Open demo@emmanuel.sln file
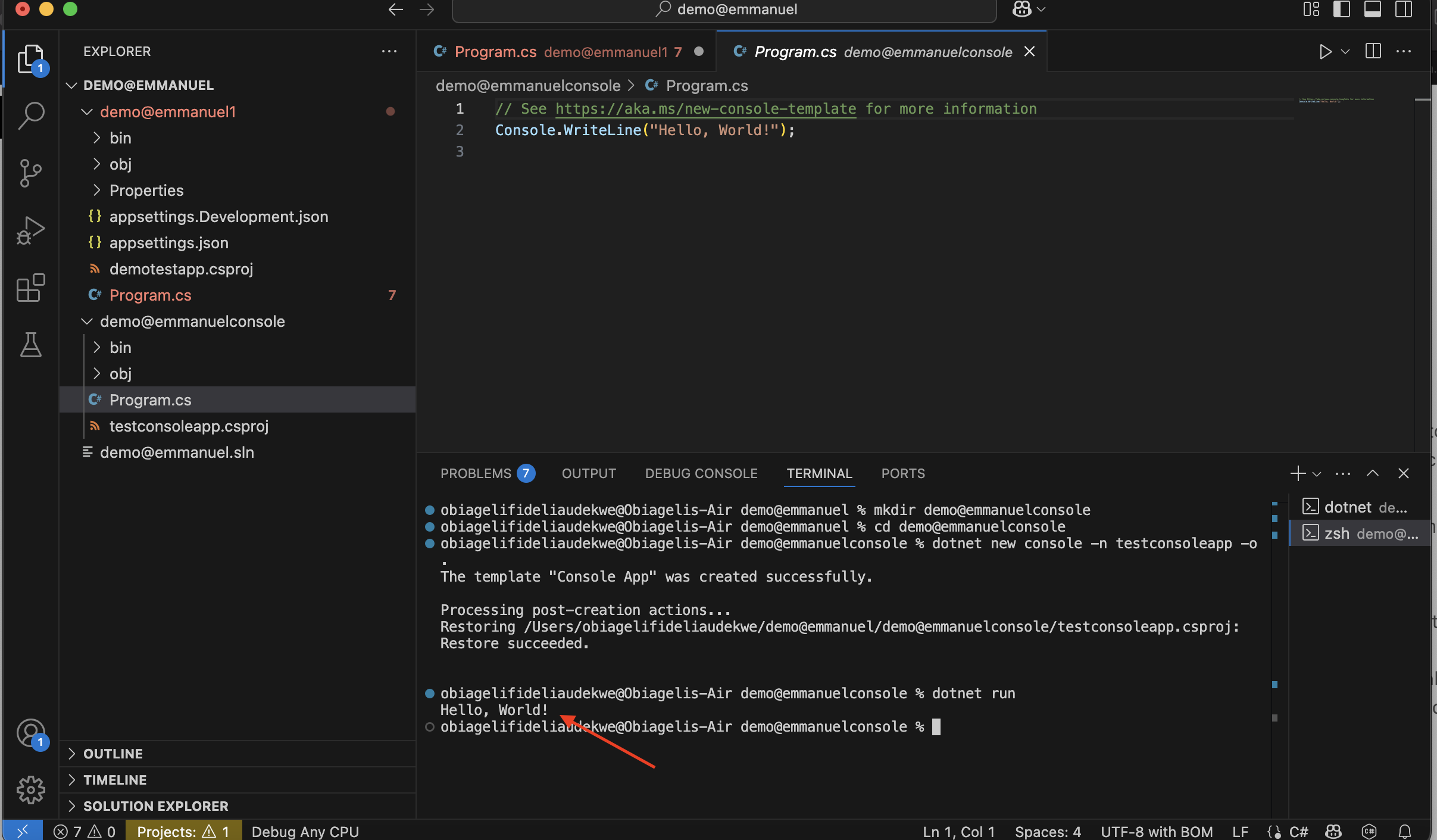 point(177,452)
